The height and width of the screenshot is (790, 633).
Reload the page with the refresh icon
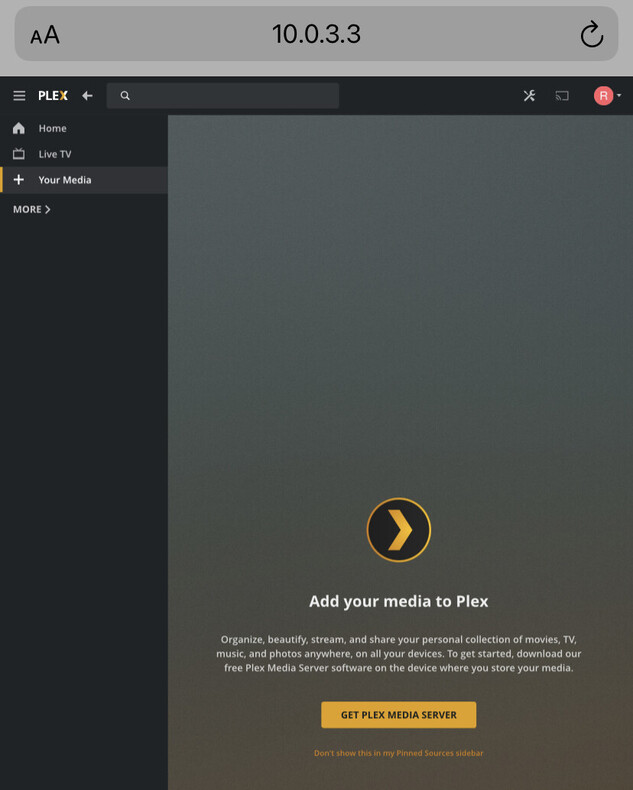click(592, 34)
